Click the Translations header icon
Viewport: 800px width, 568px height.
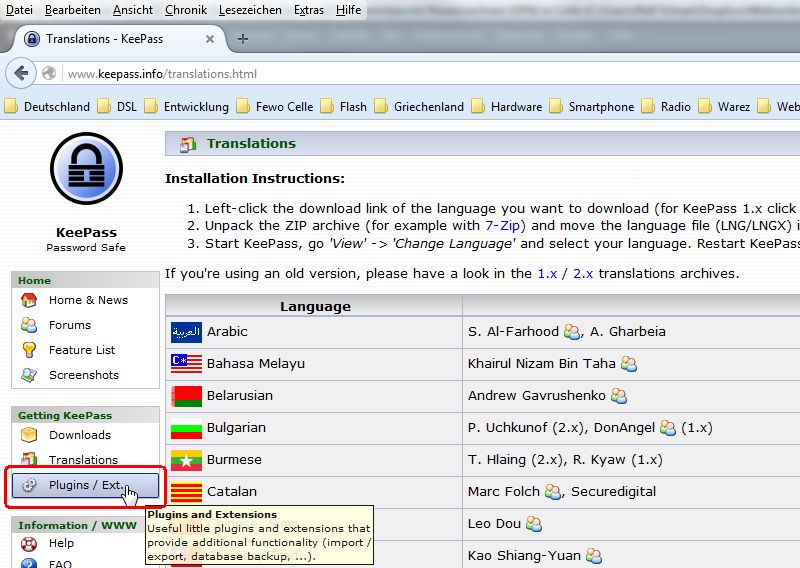coord(188,144)
